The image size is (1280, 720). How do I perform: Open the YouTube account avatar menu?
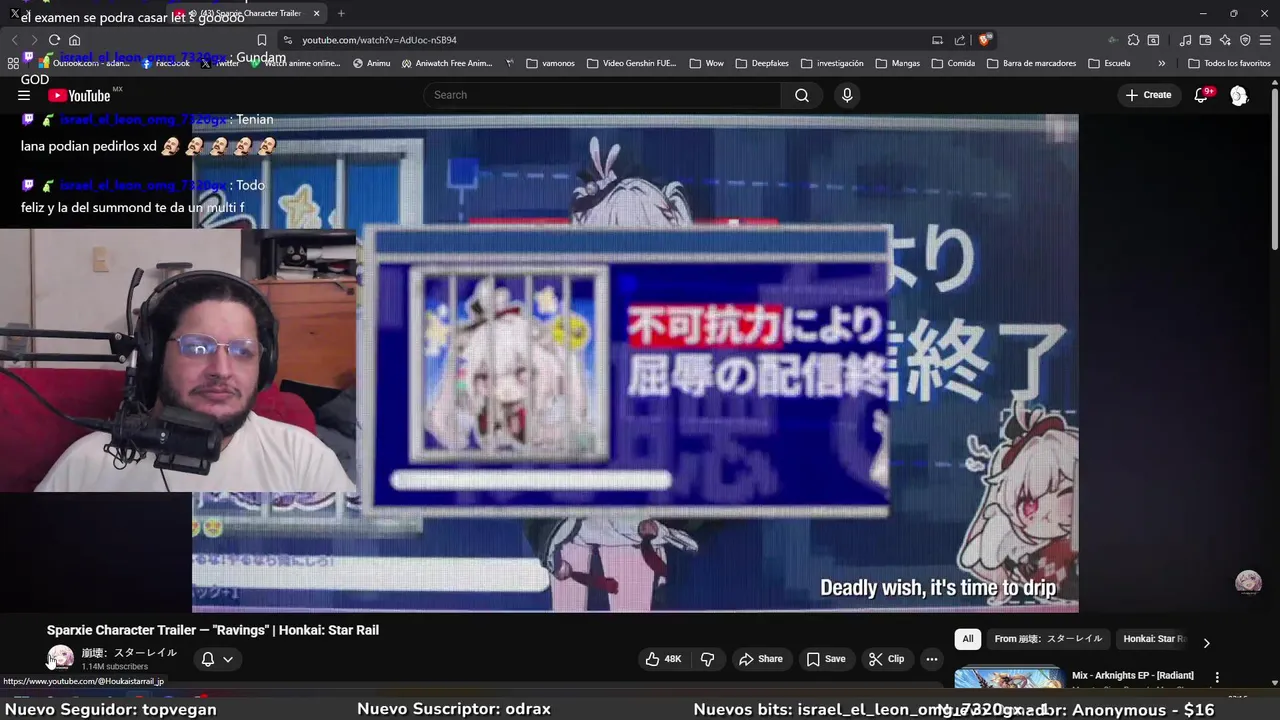pos(1239,95)
